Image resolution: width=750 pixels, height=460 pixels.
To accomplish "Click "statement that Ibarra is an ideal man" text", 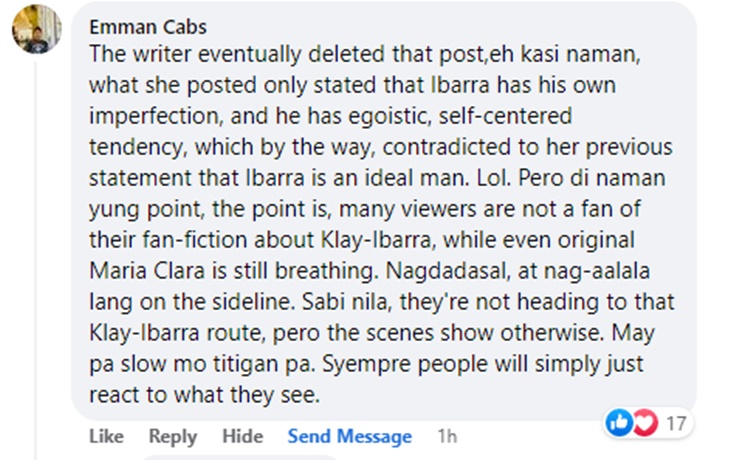I will (x=277, y=178).
